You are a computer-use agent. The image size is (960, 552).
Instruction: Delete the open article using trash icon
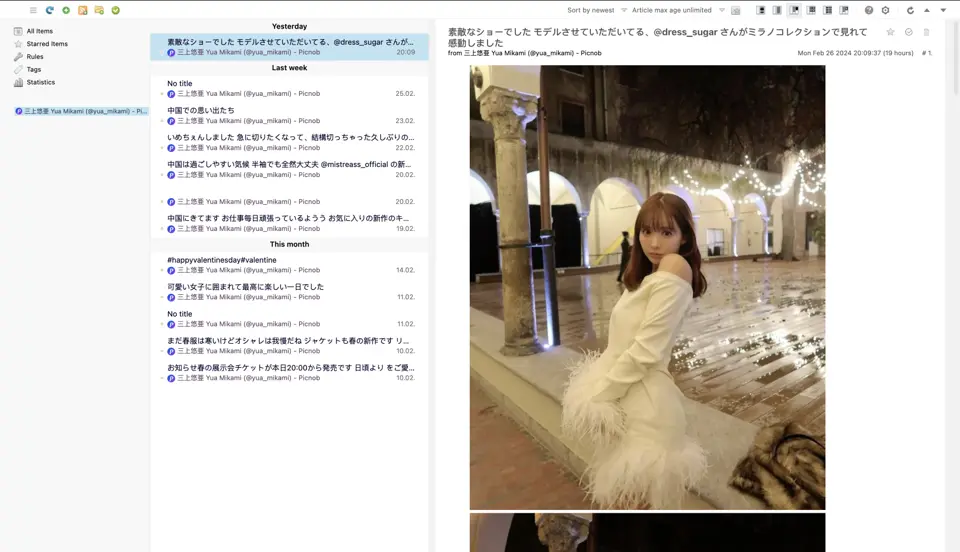coord(926,32)
